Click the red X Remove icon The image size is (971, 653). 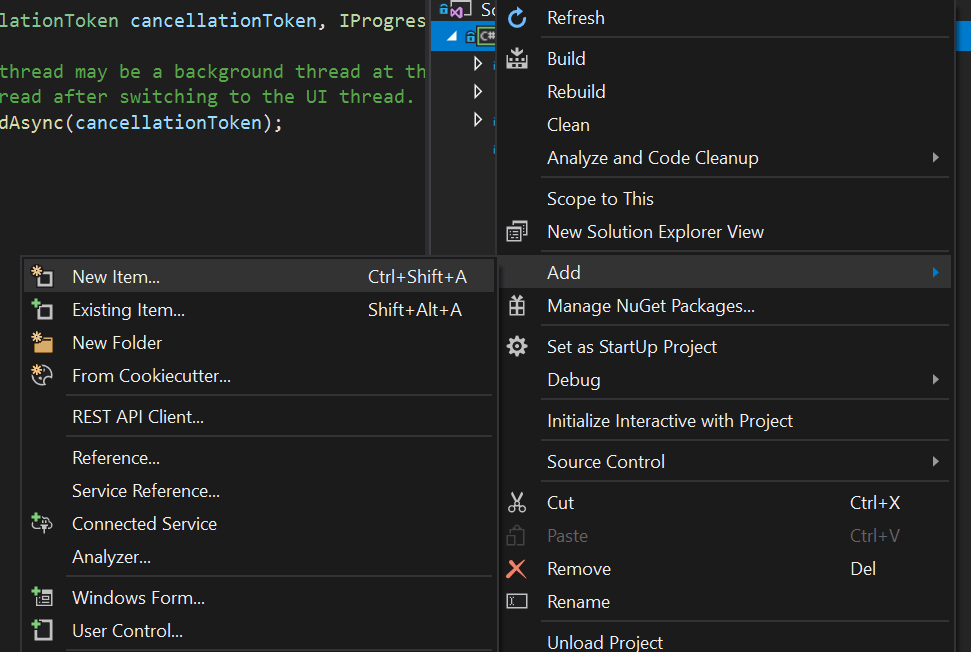point(517,568)
